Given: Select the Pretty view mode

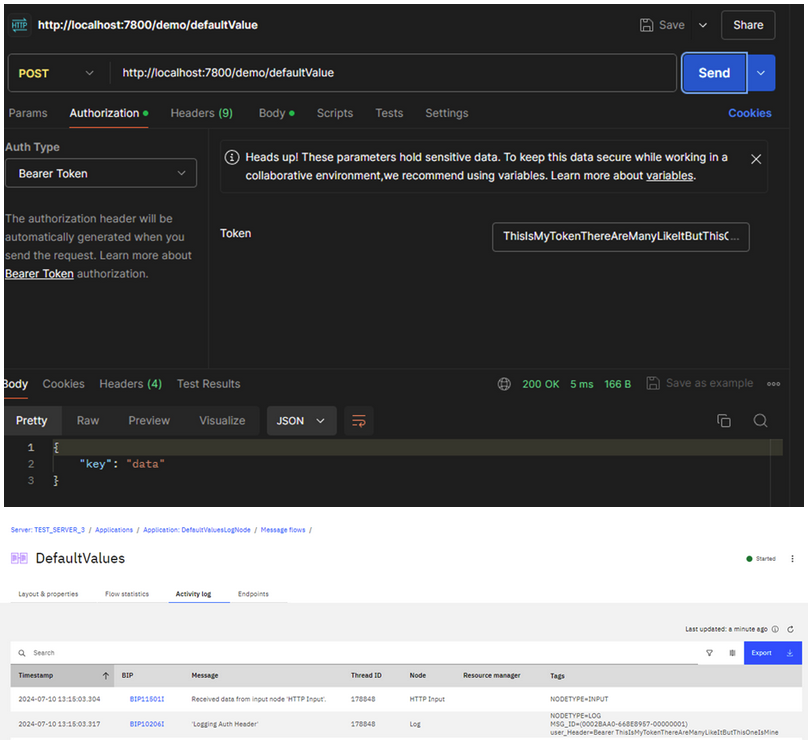Looking at the screenshot, I should click(32, 421).
